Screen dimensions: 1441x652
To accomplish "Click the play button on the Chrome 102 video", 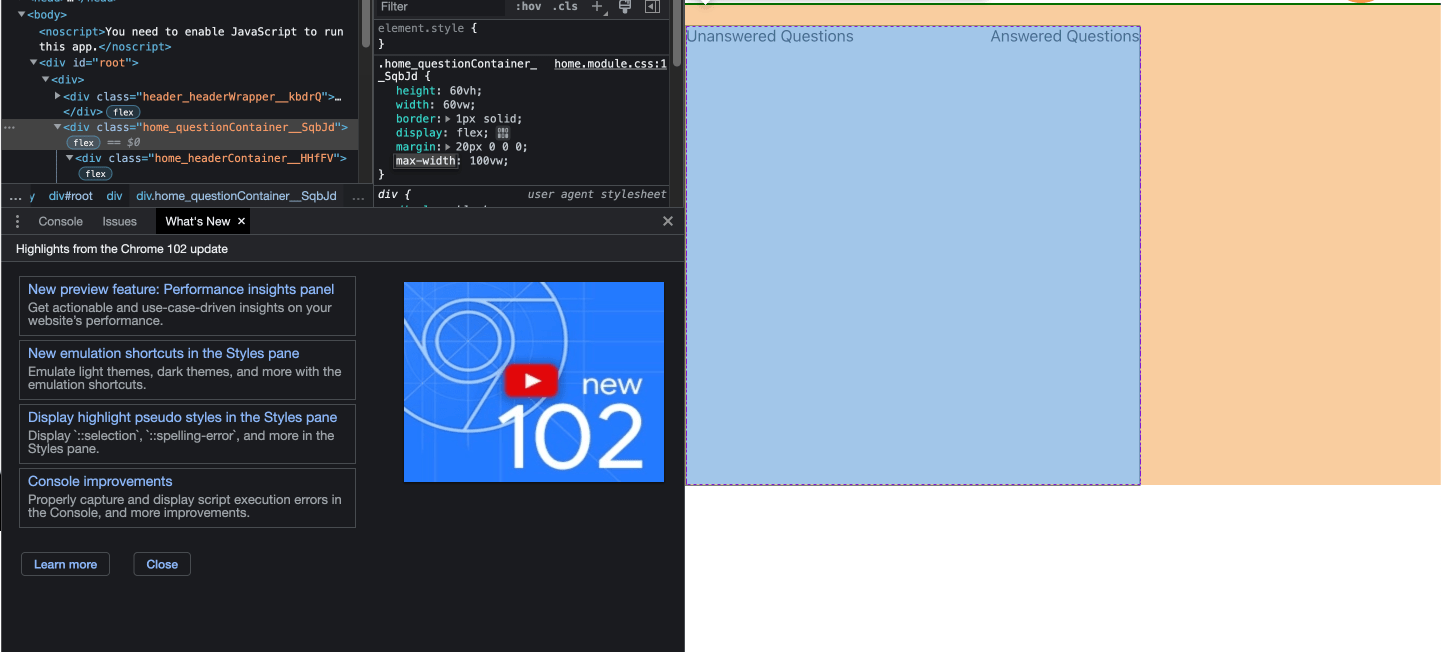I will 531,380.
